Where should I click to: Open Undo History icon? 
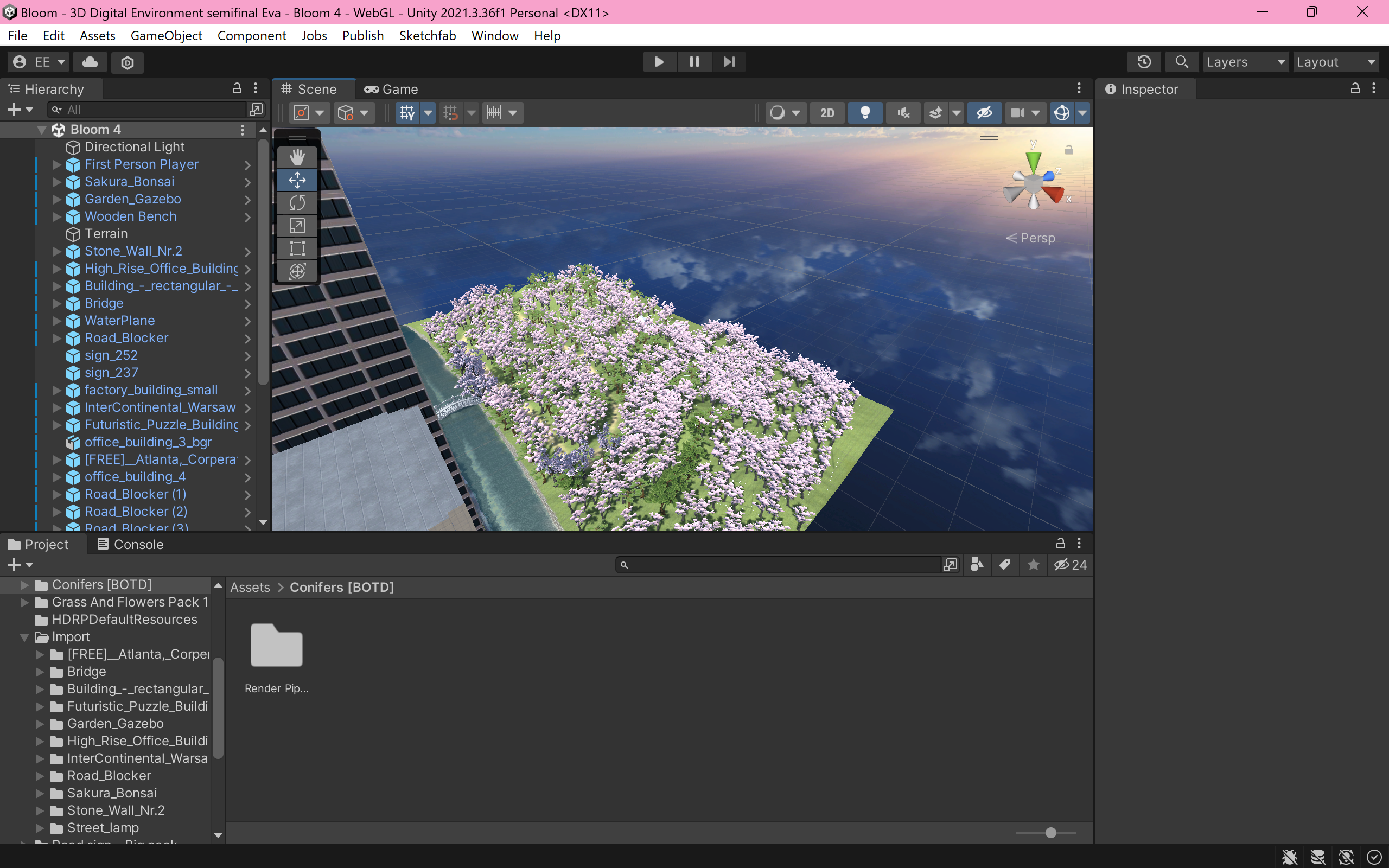pyautogui.click(x=1144, y=62)
